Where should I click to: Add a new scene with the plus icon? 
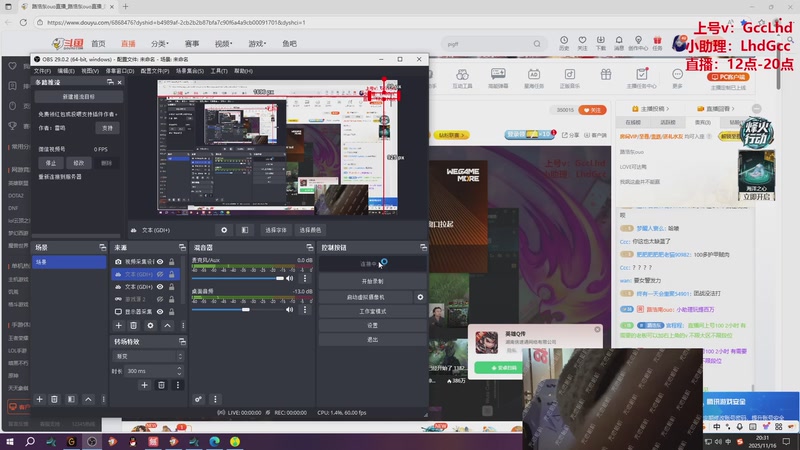pyautogui.click(x=39, y=399)
